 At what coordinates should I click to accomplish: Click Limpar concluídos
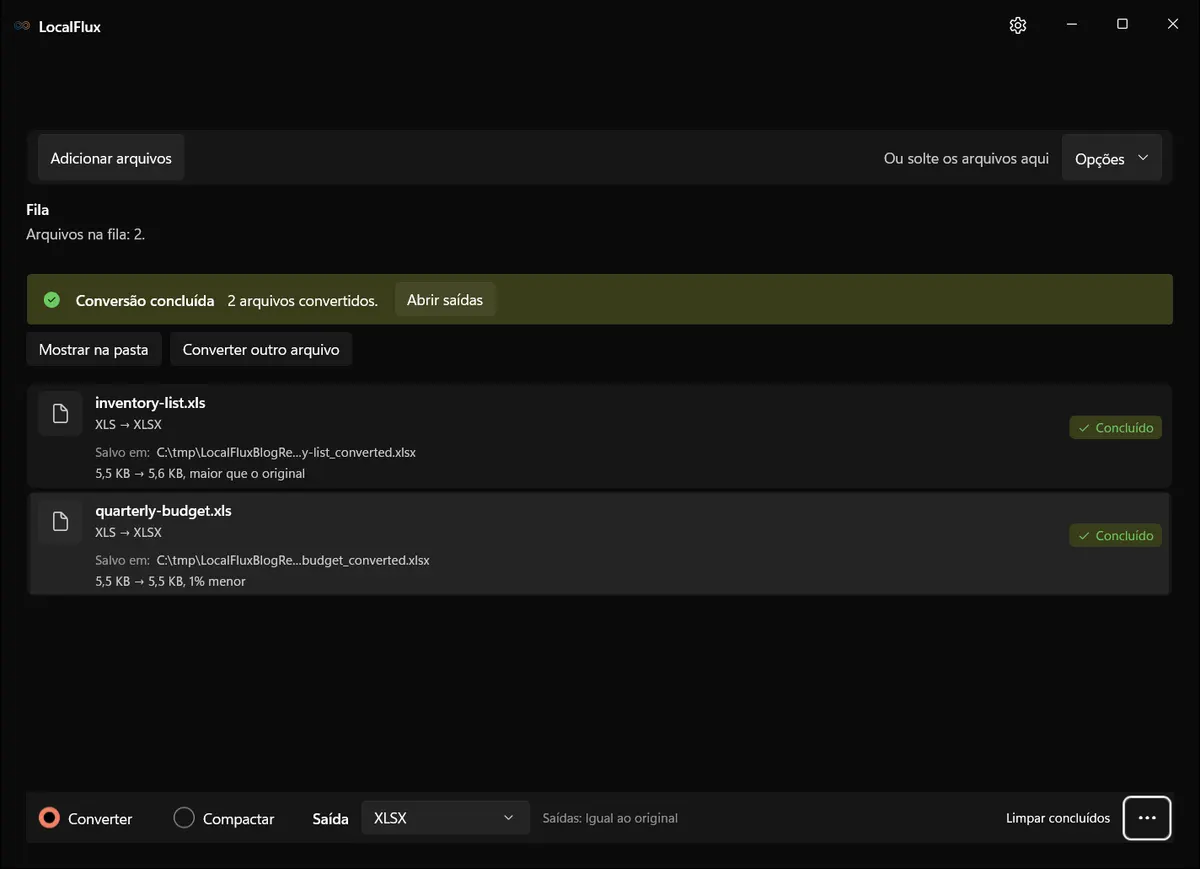coord(1058,818)
